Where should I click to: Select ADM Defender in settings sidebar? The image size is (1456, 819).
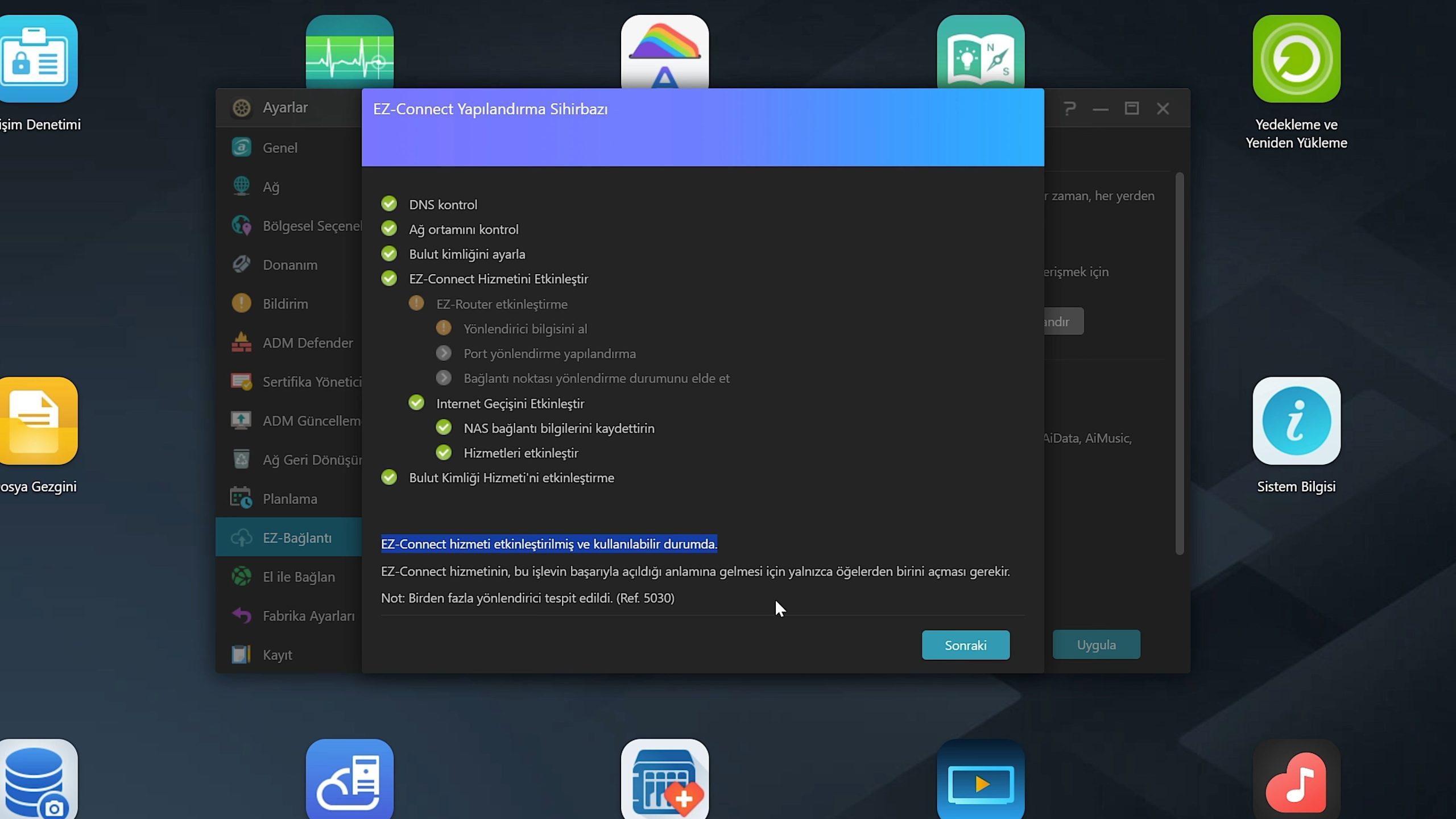(307, 343)
